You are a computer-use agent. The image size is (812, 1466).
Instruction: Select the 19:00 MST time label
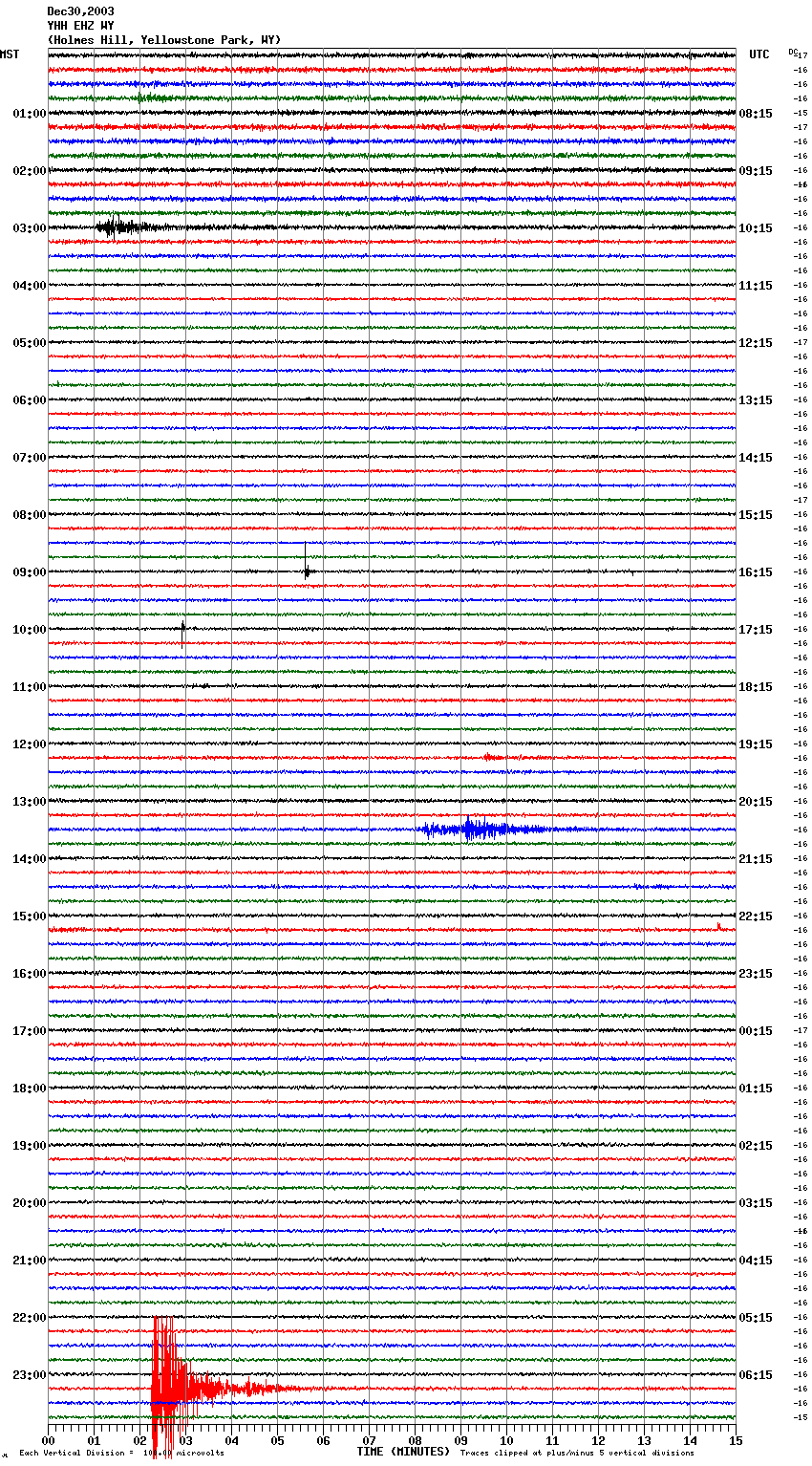coord(30,1146)
